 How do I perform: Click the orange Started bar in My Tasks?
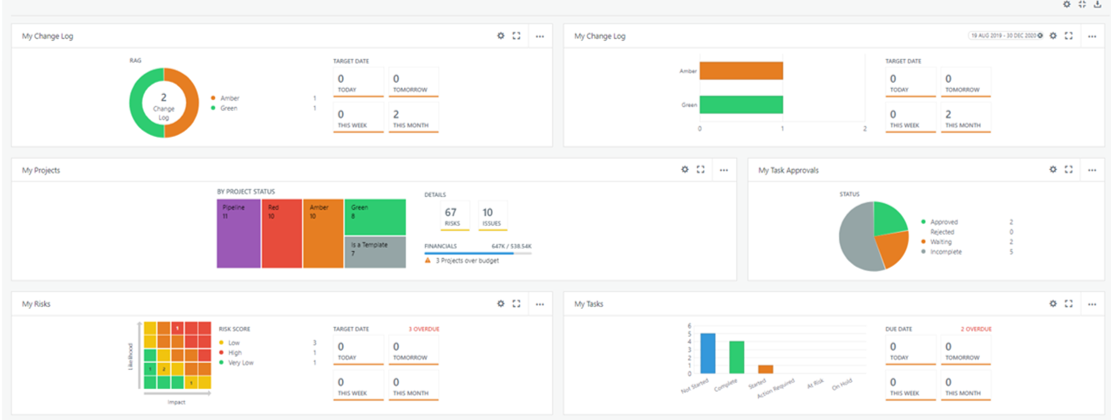tap(765, 369)
